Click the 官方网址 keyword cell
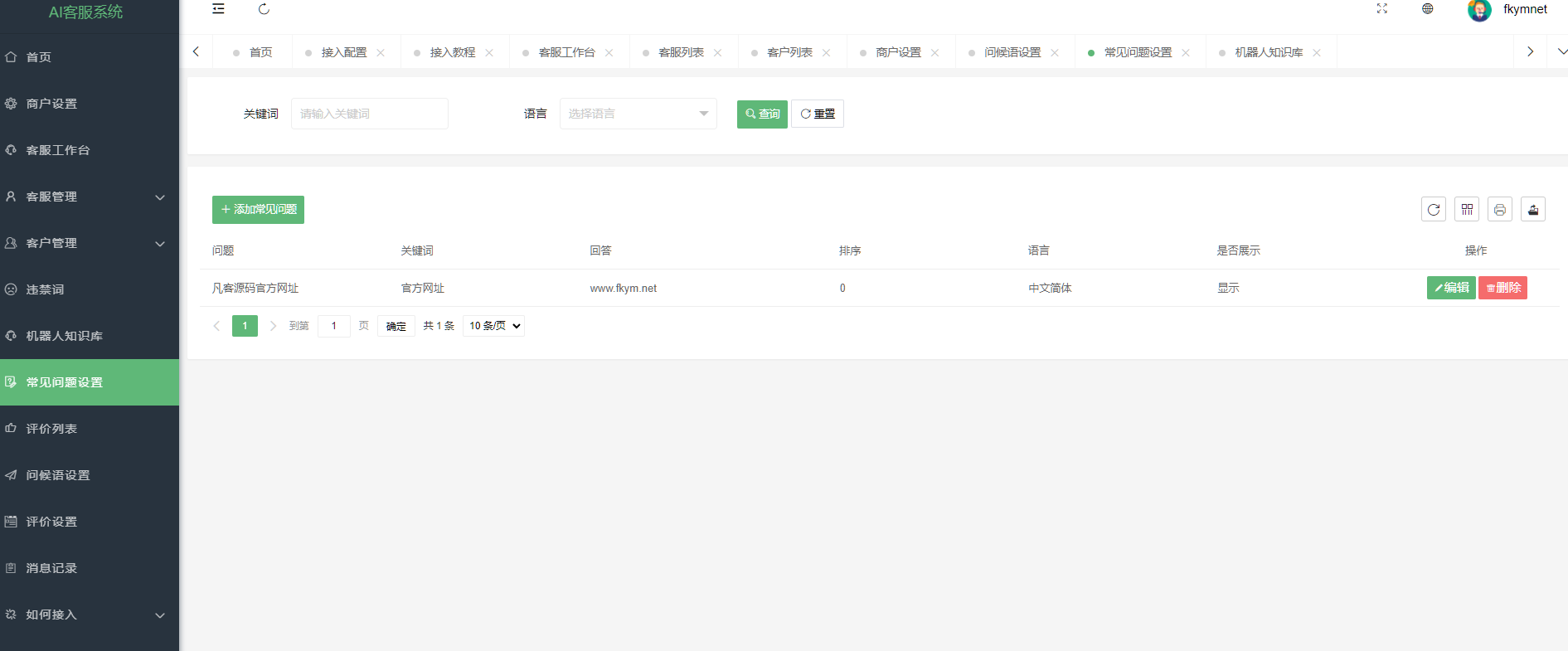The image size is (1568, 651). (423, 289)
